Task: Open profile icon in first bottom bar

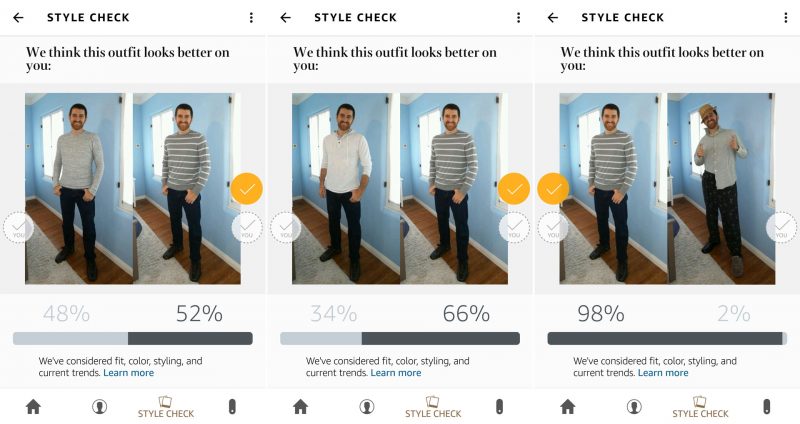Action: click(99, 407)
